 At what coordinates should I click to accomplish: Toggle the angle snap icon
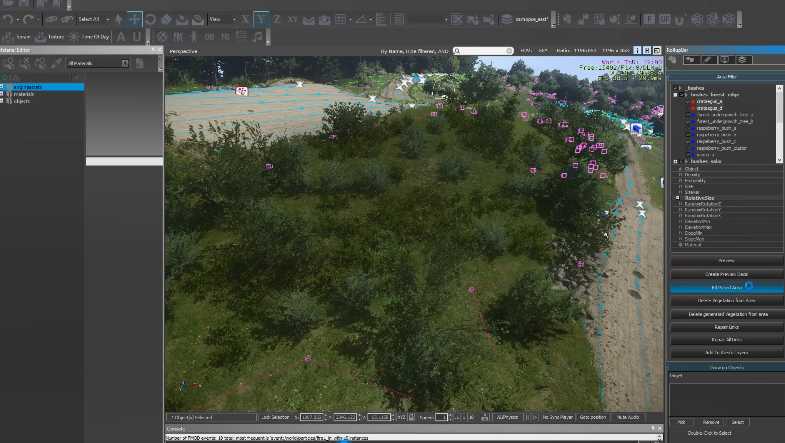(x=361, y=20)
